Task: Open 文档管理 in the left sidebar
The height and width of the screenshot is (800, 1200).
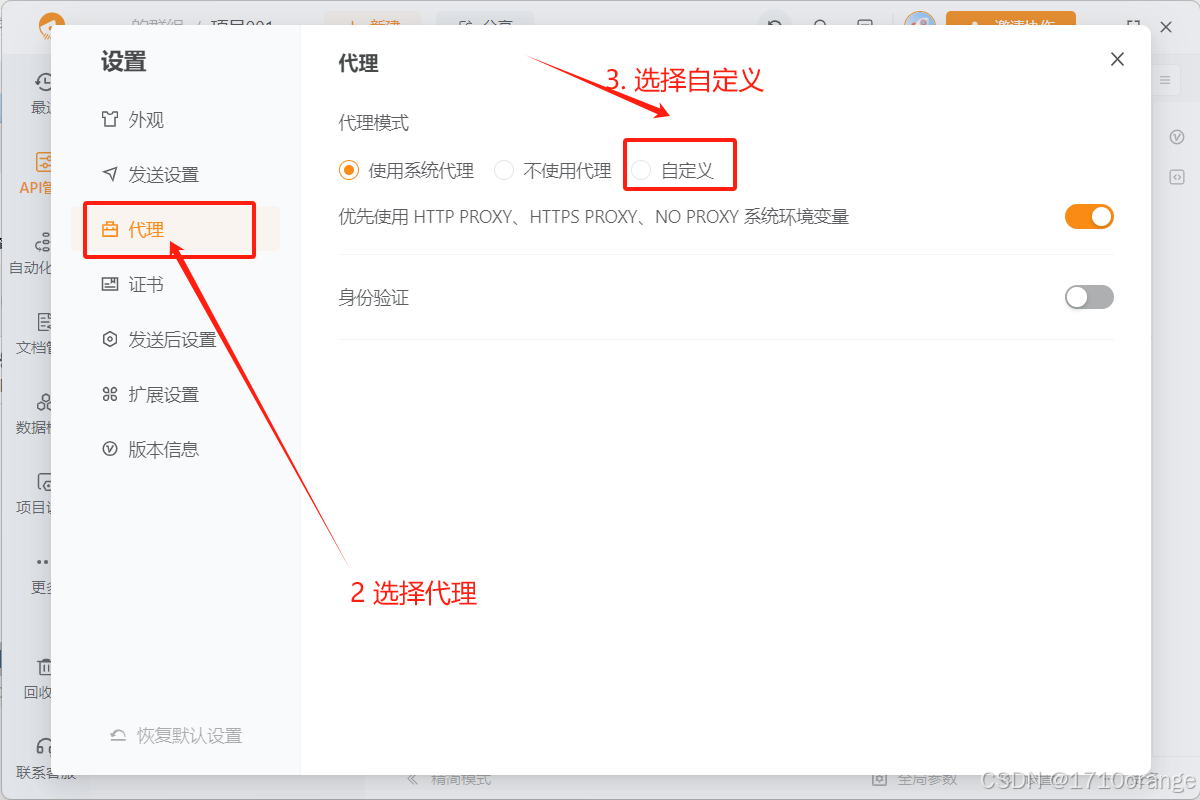Action: [x=34, y=334]
